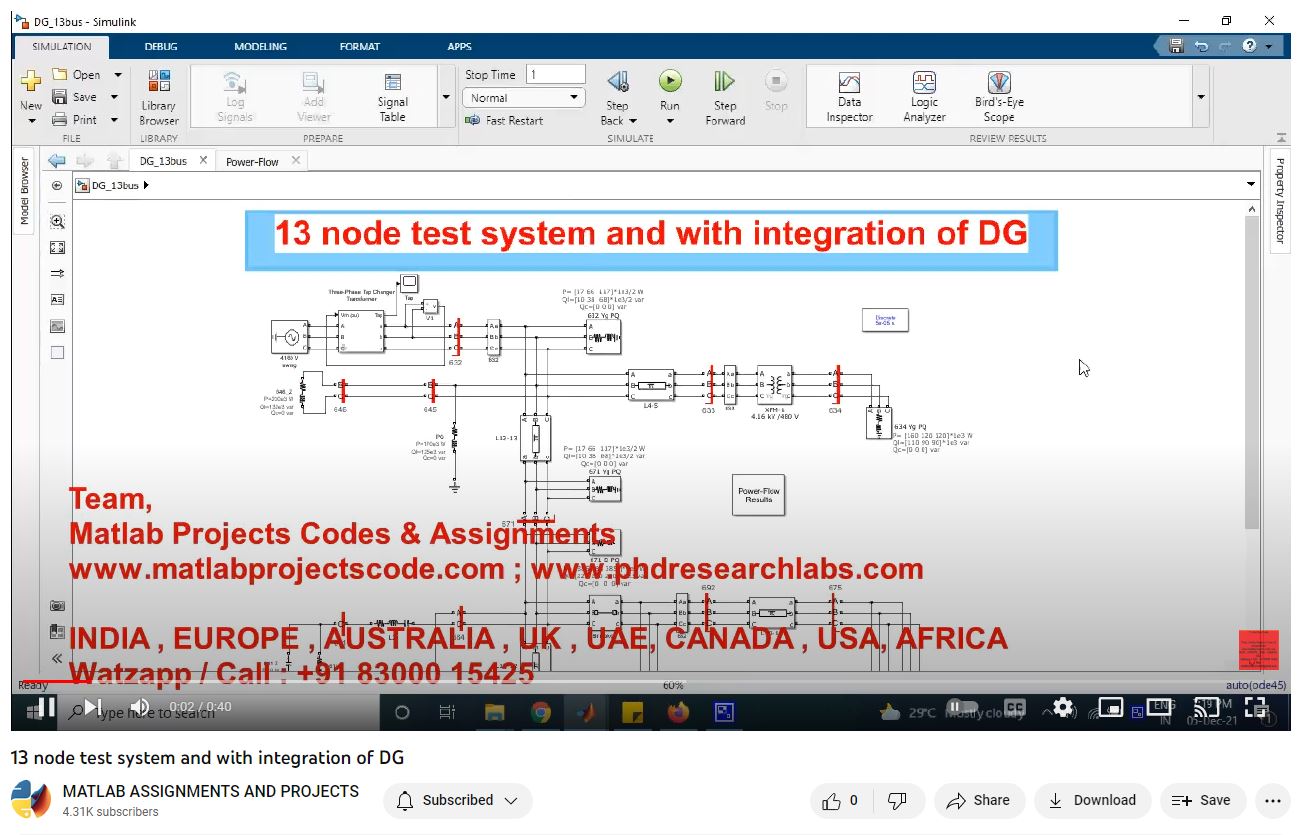This screenshot has height=835, width=1300.
Task: Enable Fast Restart
Action: pos(504,120)
